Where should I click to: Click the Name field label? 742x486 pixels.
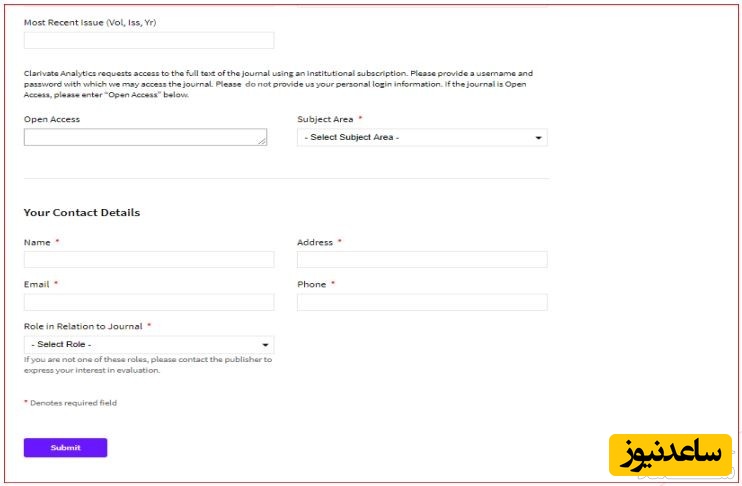click(x=37, y=242)
